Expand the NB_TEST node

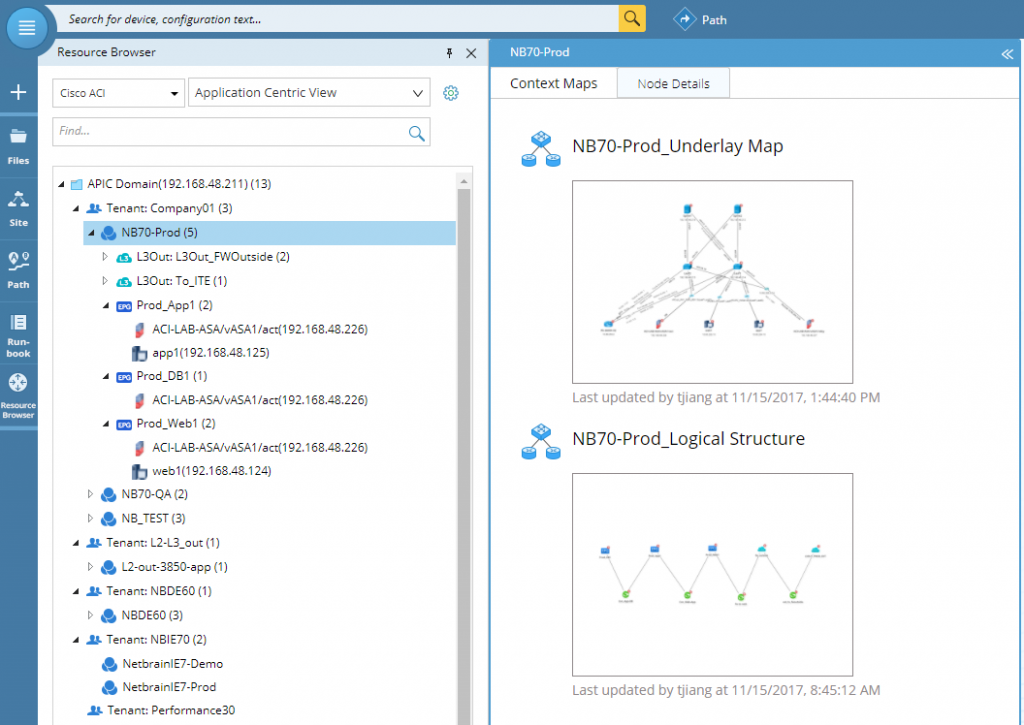pyautogui.click(x=90, y=519)
